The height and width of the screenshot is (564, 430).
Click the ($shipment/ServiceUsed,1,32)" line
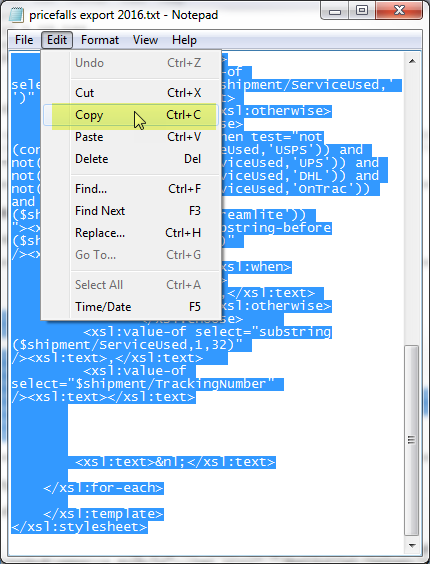click(x=127, y=345)
